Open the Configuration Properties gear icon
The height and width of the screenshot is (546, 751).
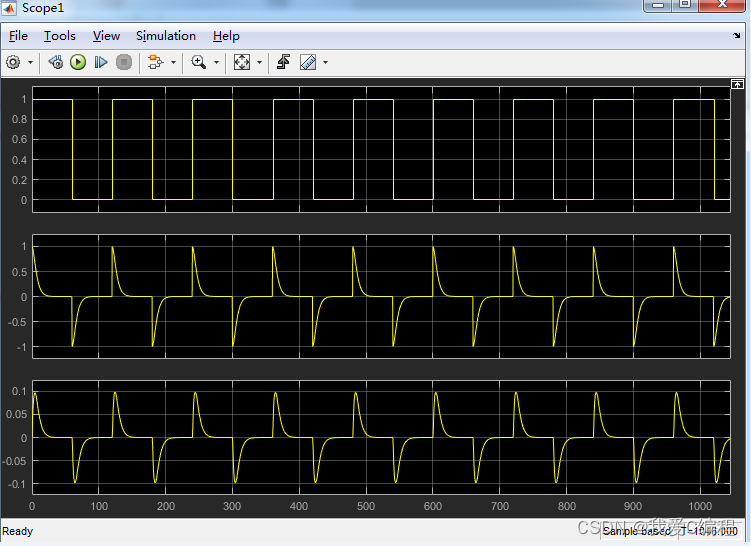13,62
